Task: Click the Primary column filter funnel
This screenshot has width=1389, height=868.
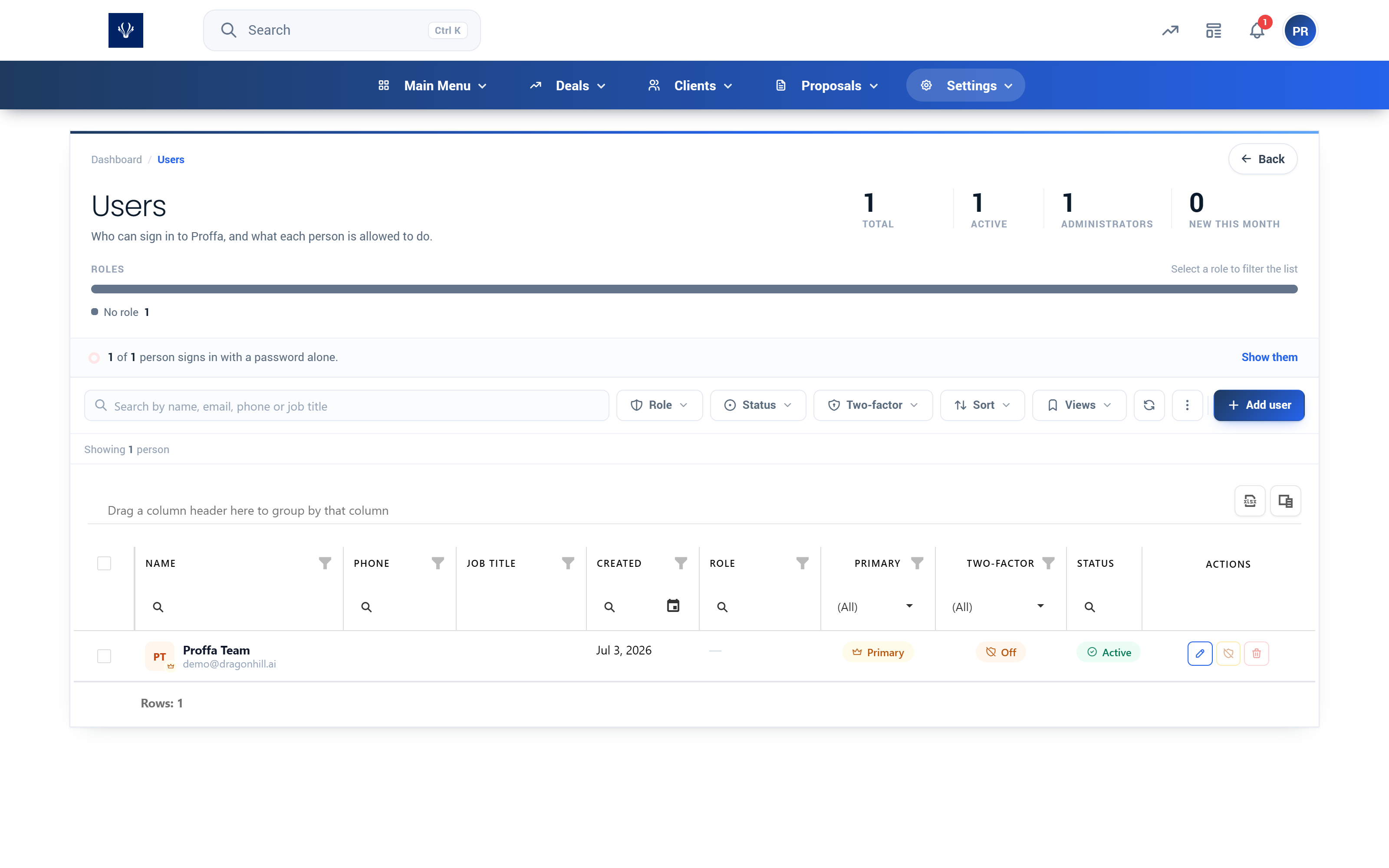Action: tap(917, 563)
